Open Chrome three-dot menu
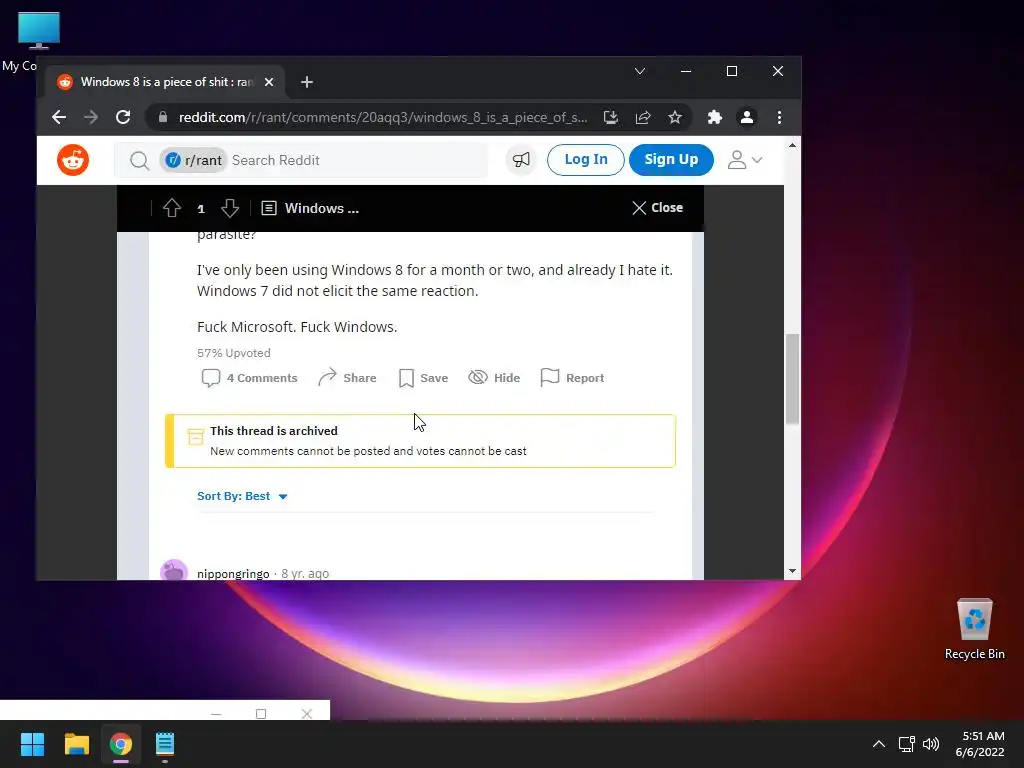 pyautogui.click(x=779, y=118)
